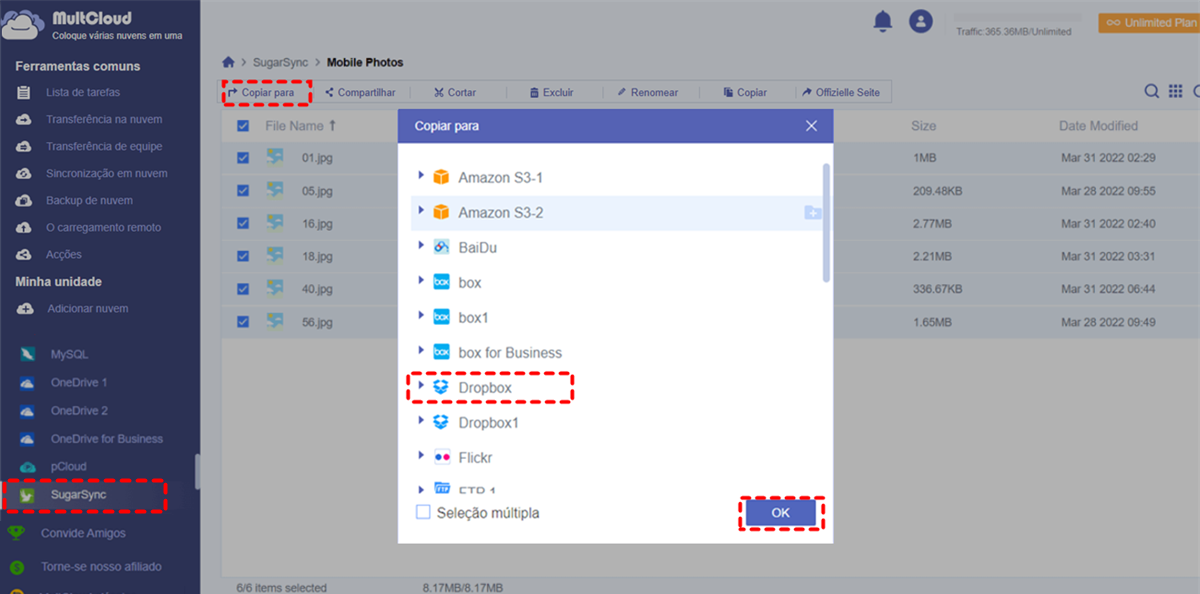Click the 01.jpg image thumbnail icon
The image size is (1200, 594).
point(274,157)
